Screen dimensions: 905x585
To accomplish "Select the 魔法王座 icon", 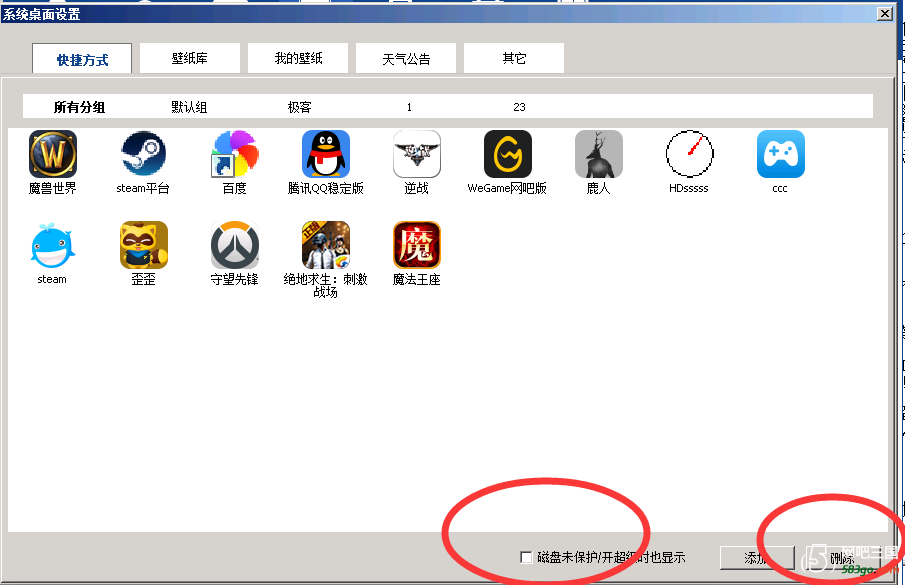I will coord(417,245).
